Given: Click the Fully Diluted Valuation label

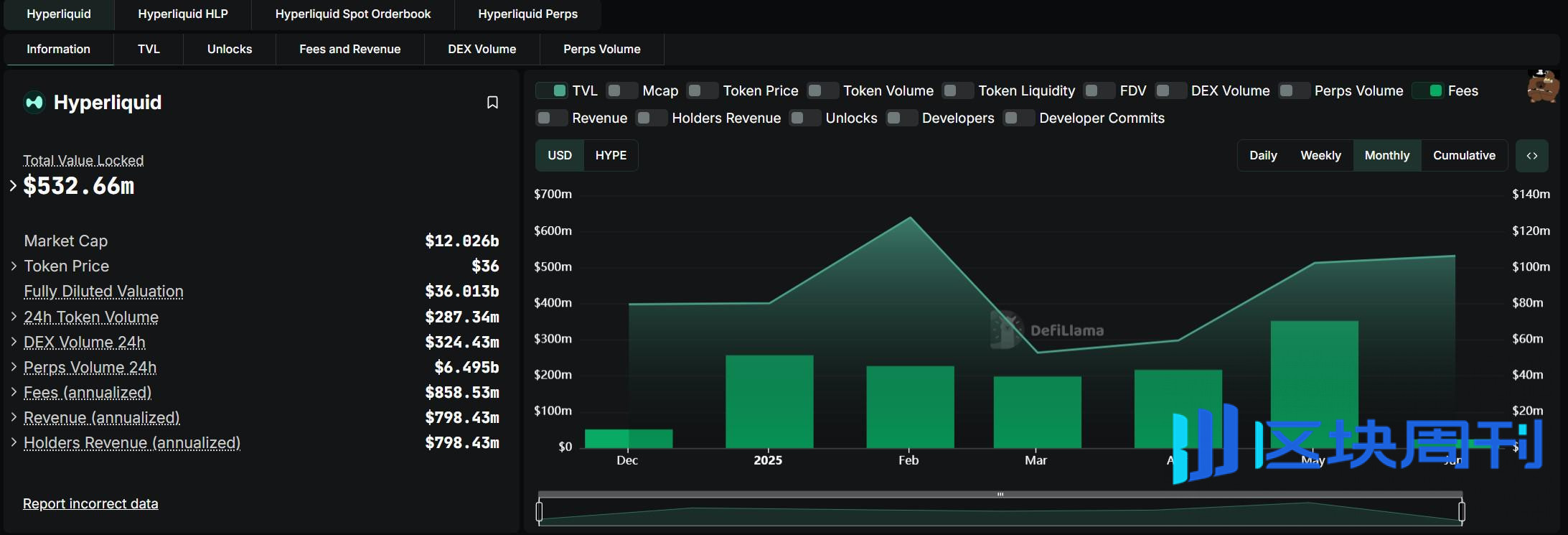Looking at the screenshot, I should [x=103, y=292].
